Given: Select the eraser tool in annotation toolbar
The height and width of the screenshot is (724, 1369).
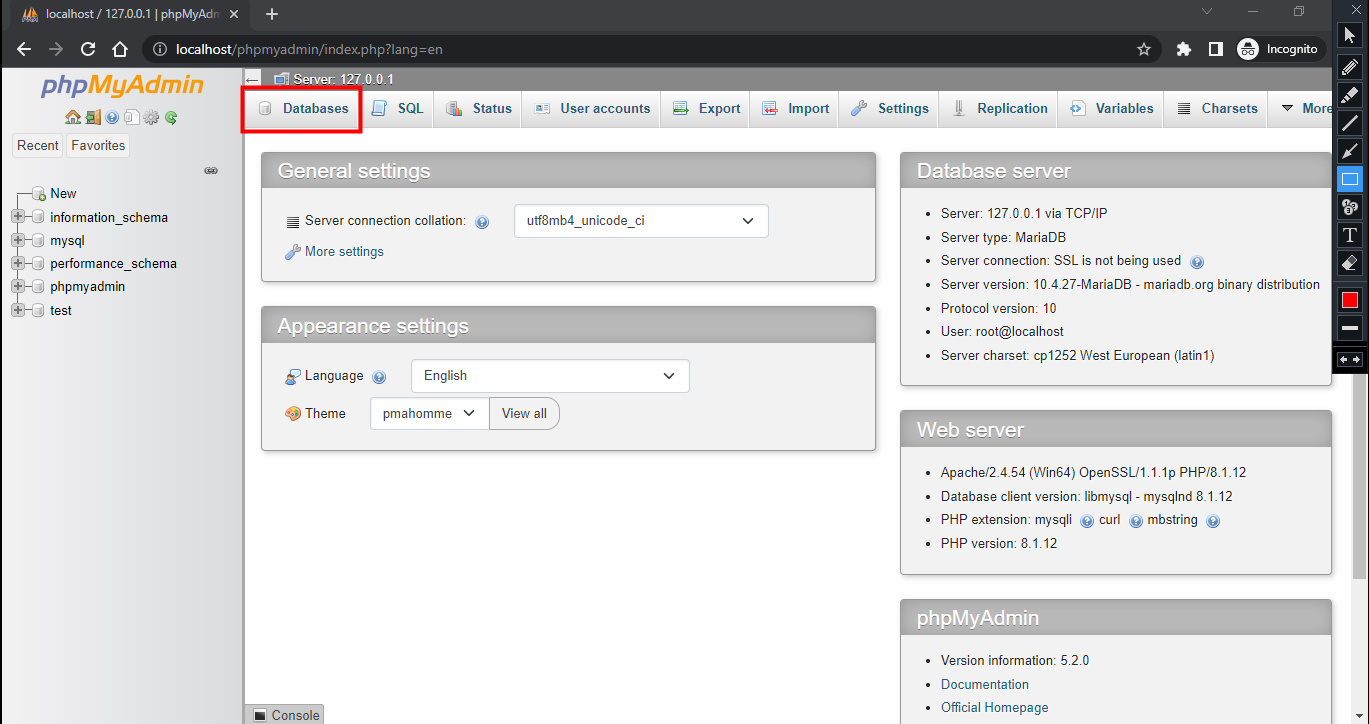Looking at the screenshot, I should (x=1349, y=263).
